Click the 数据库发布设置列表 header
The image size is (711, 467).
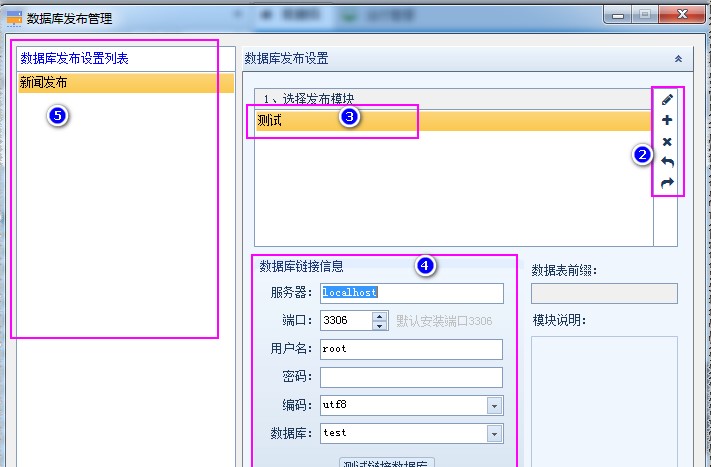[126, 58]
